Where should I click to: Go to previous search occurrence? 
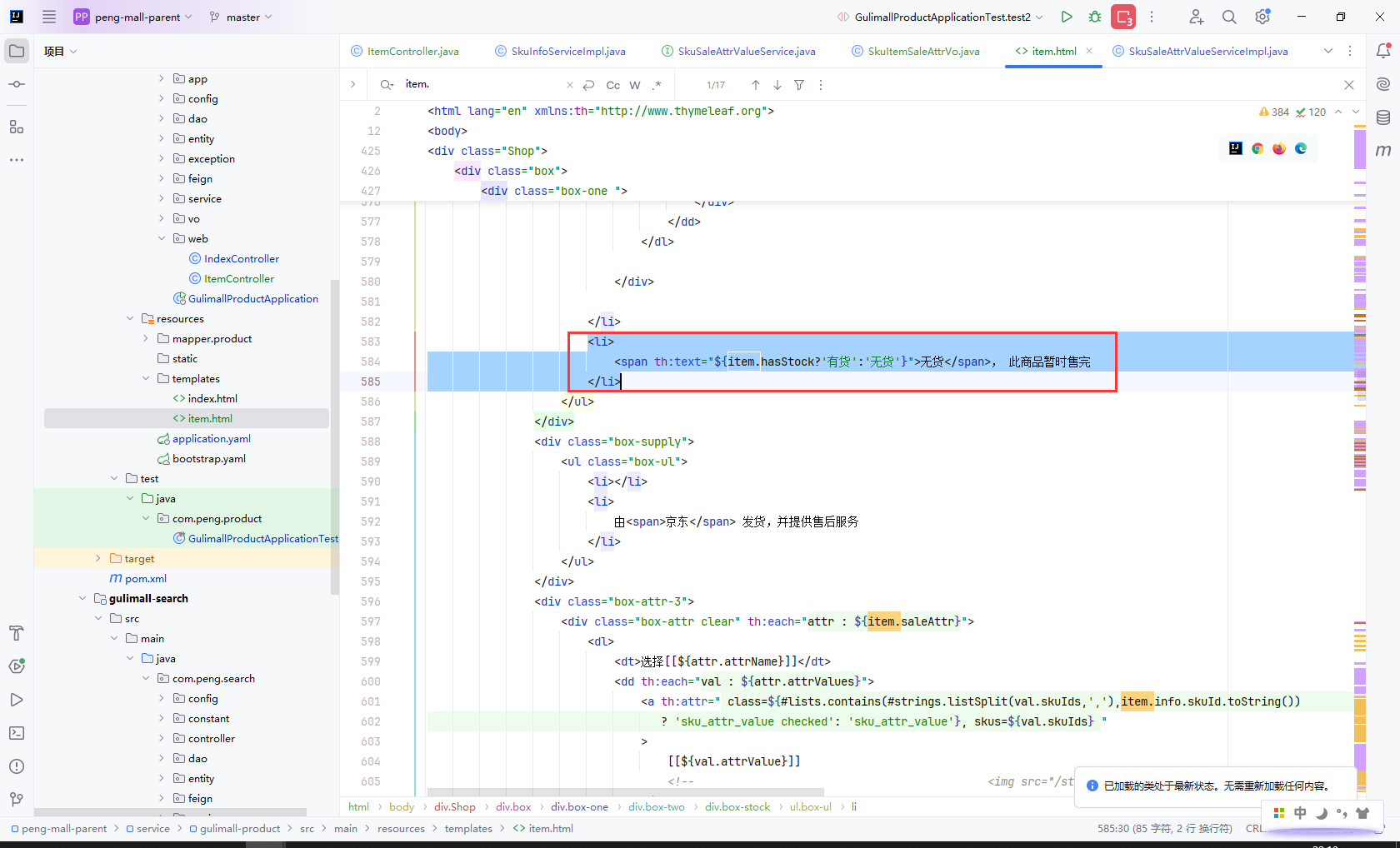(756, 85)
